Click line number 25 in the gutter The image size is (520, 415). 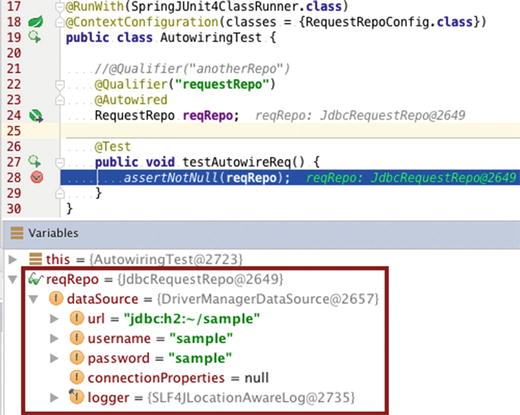tap(14, 131)
